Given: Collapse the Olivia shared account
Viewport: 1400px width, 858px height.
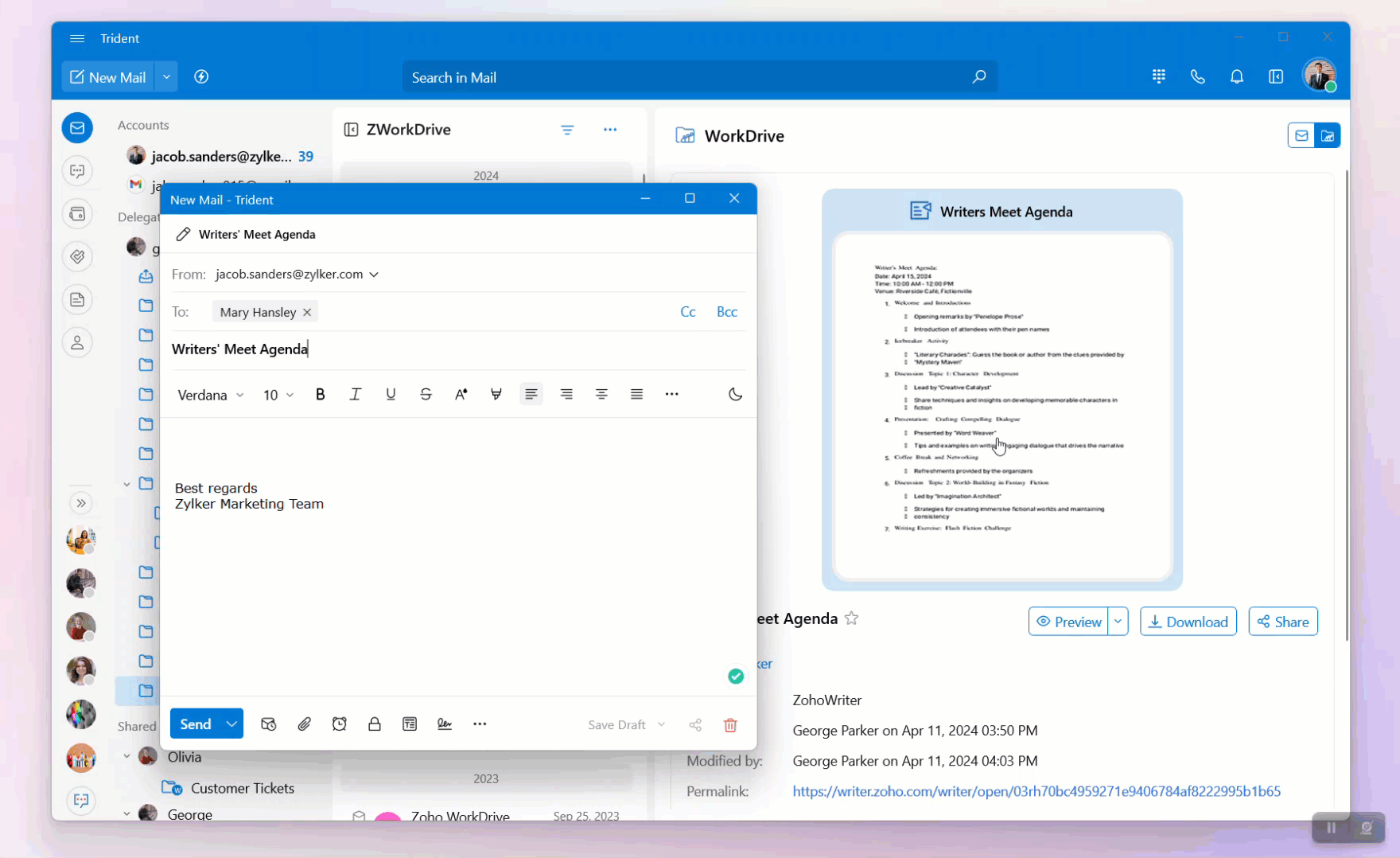Looking at the screenshot, I should [126, 756].
